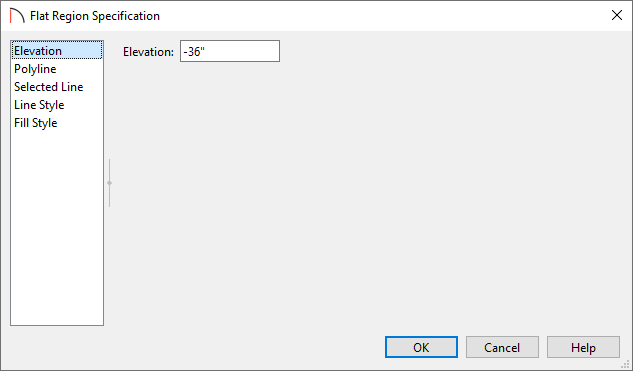This screenshot has width=633, height=371.
Task: Select the Elevation panel in the list
Action: point(57,50)
